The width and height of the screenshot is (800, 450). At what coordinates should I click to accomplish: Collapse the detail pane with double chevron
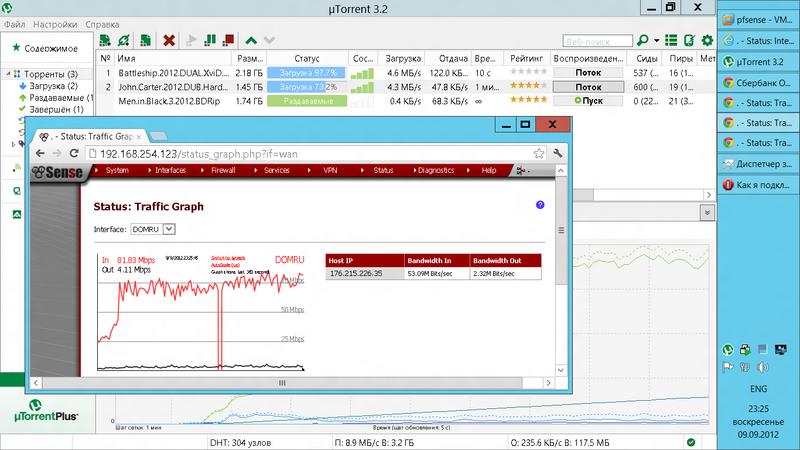click(x=707, y=212)
